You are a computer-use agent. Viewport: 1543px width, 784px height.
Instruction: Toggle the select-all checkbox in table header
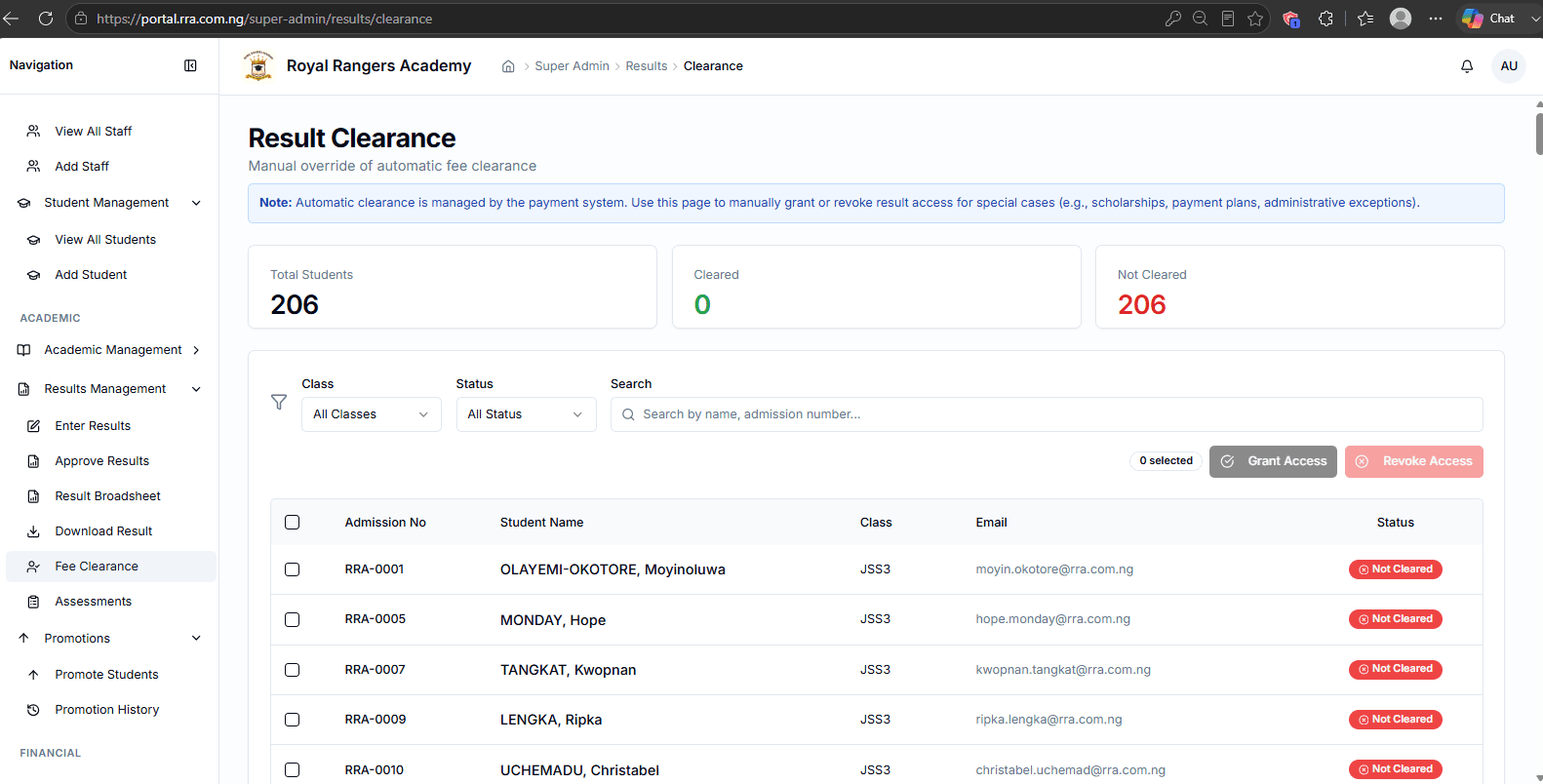click(x=292, y=523)
